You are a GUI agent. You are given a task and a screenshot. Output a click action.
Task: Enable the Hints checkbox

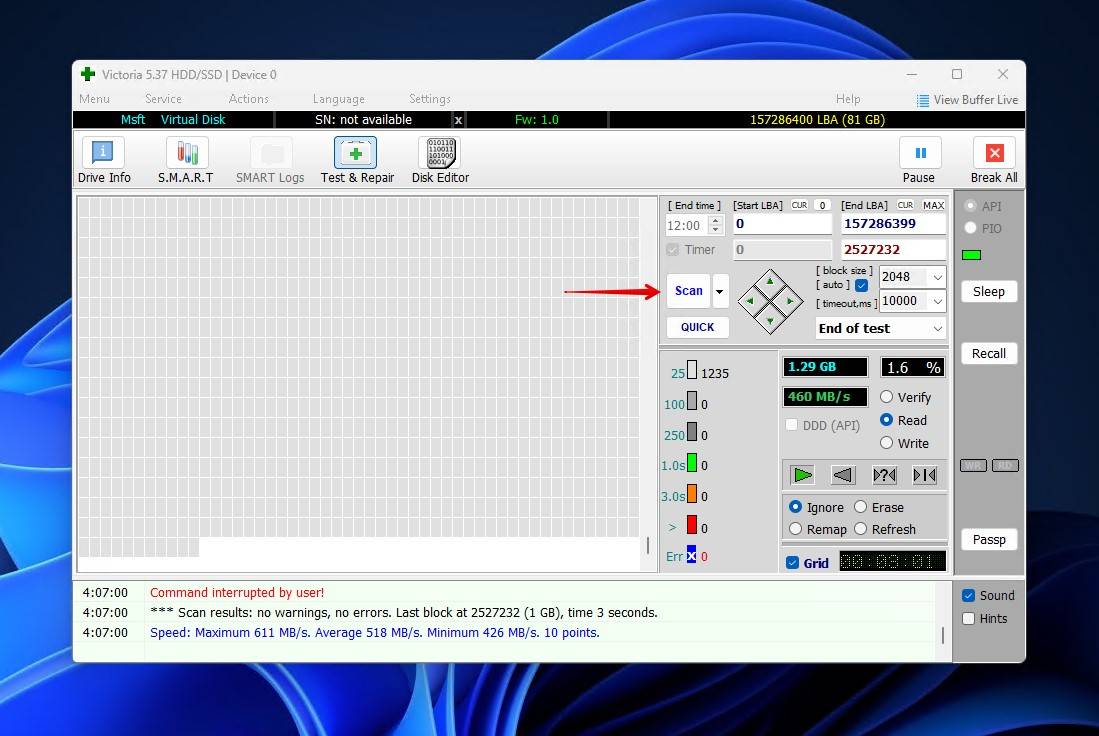pos(969,619)
